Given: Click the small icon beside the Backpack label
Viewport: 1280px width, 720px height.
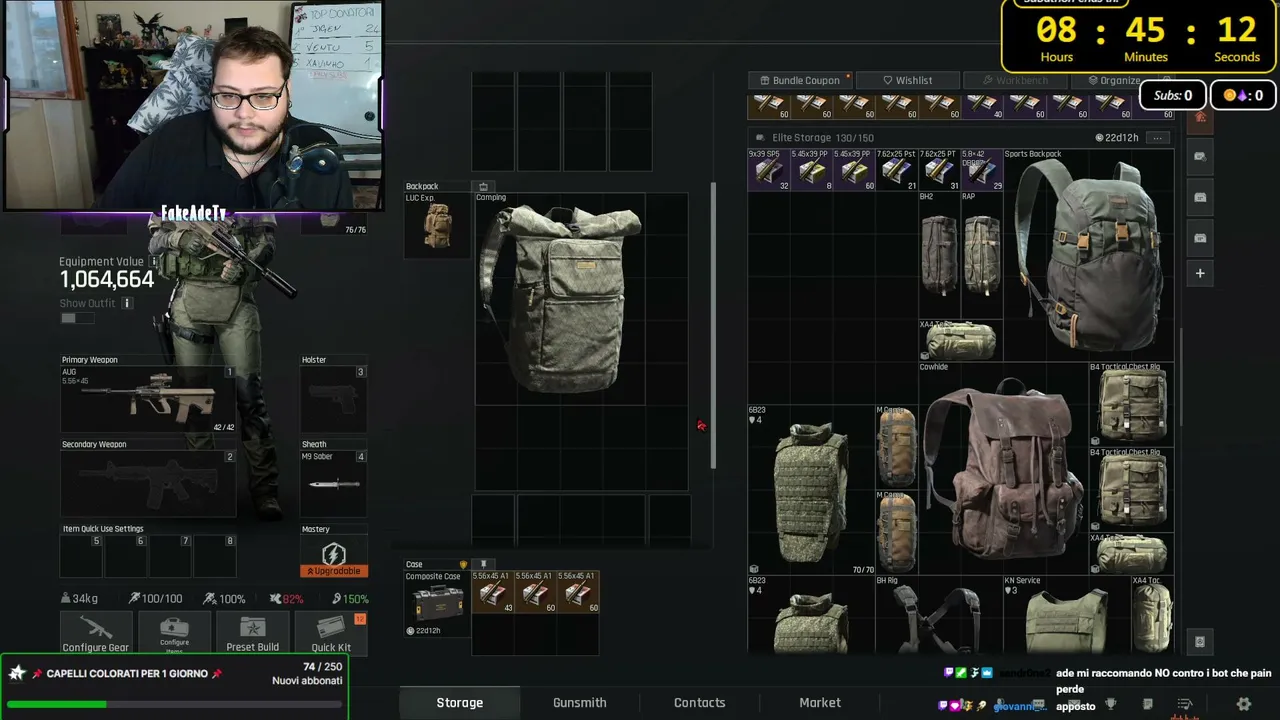Looking at the screenshot, I should [483, 186].
